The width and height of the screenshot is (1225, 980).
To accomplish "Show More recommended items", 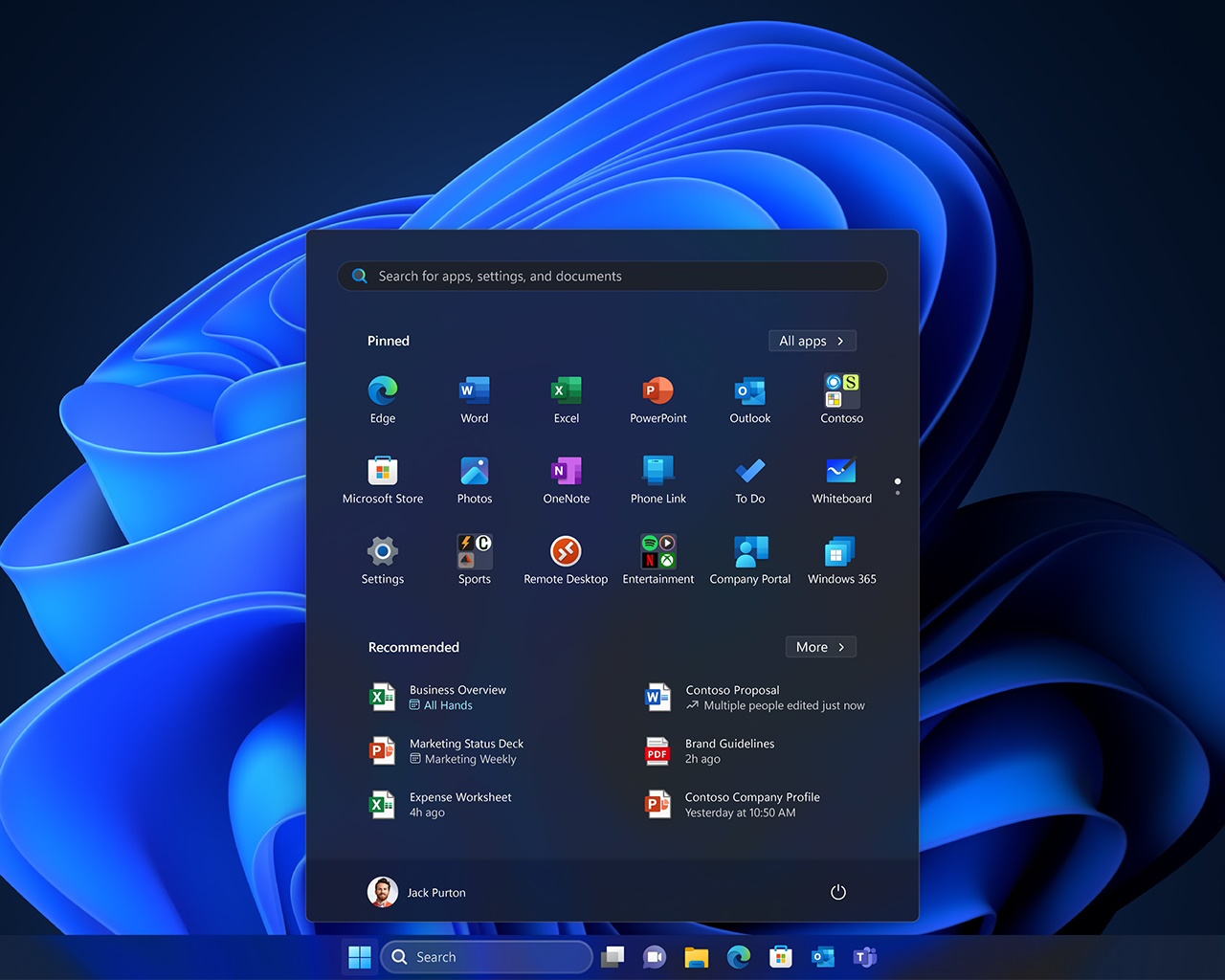I will (x=821, y=647).
